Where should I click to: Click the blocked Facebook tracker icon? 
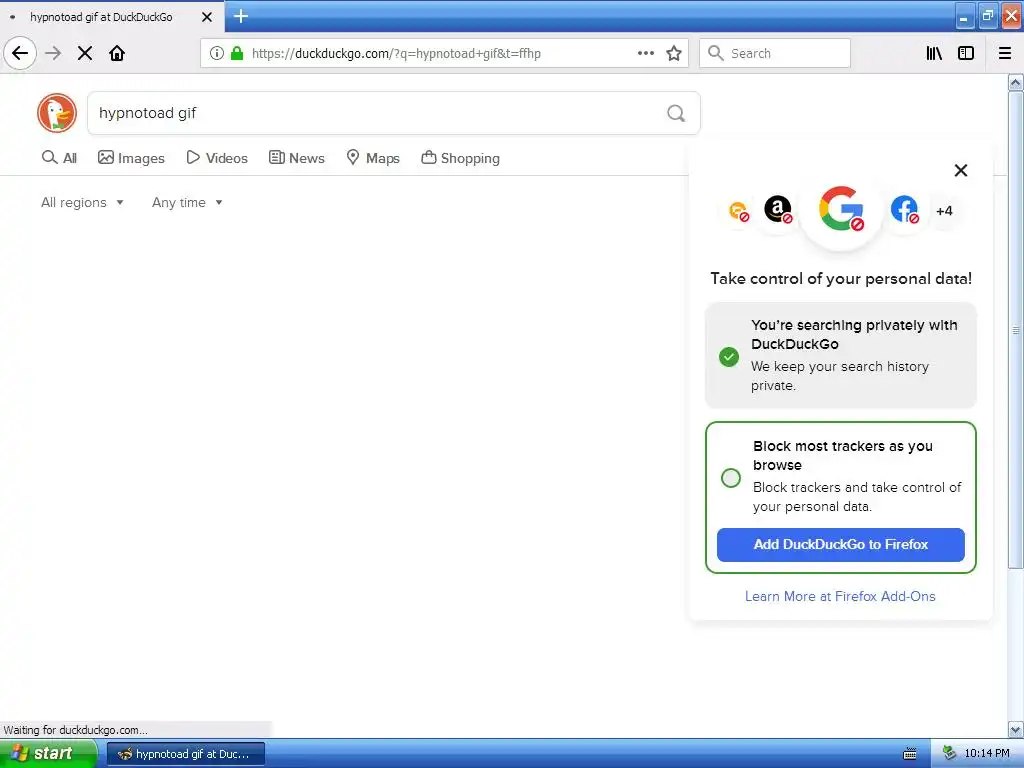(x=904, y=210)
